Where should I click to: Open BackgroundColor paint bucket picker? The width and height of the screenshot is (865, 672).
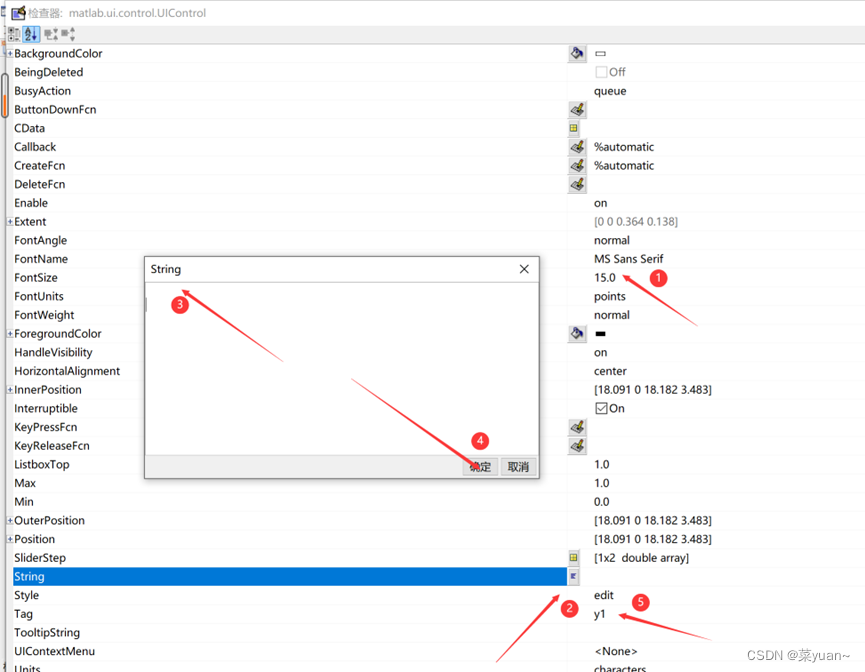point(577,54)
